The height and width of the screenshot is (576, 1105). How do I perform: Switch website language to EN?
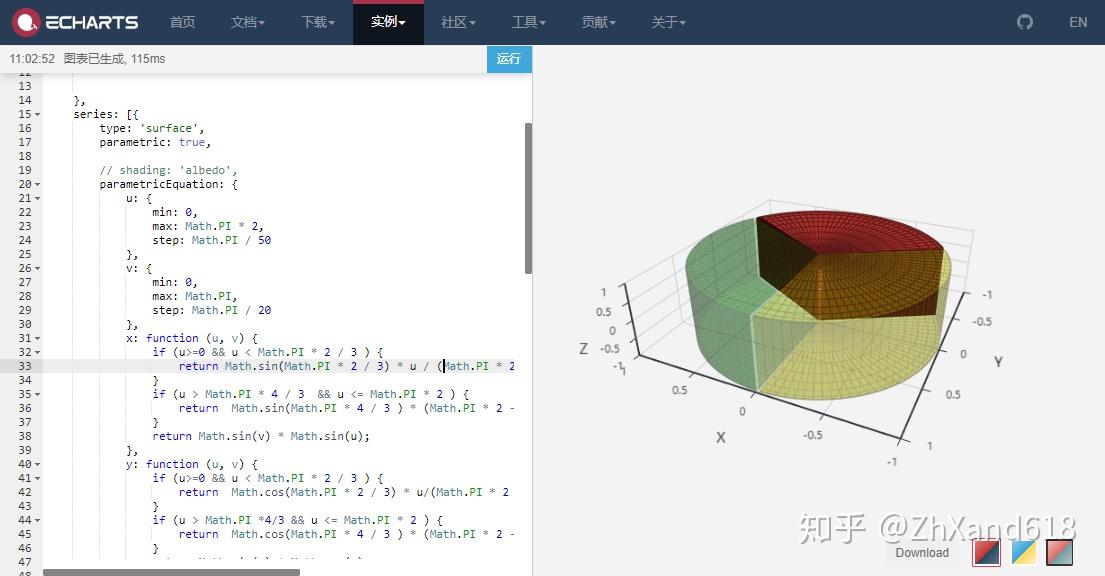pyautogui.click(x=1078, y=21)
